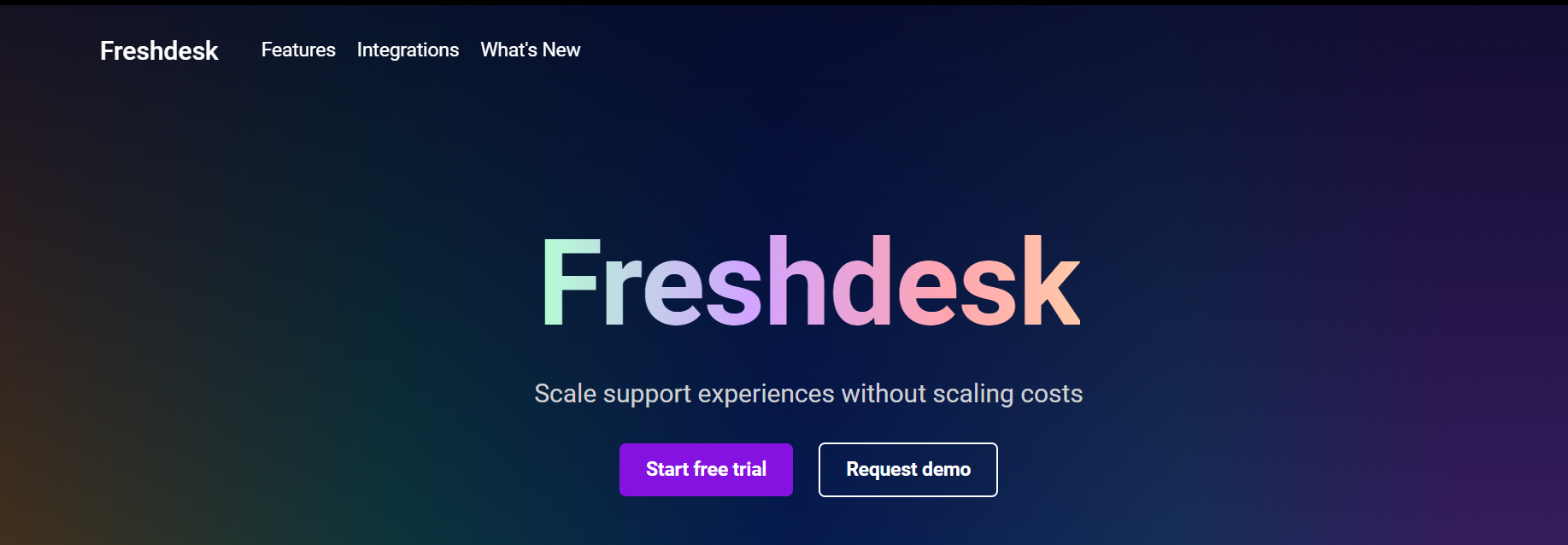Click the Request demo button
1568x545 pixels.
tap(907, 470)
